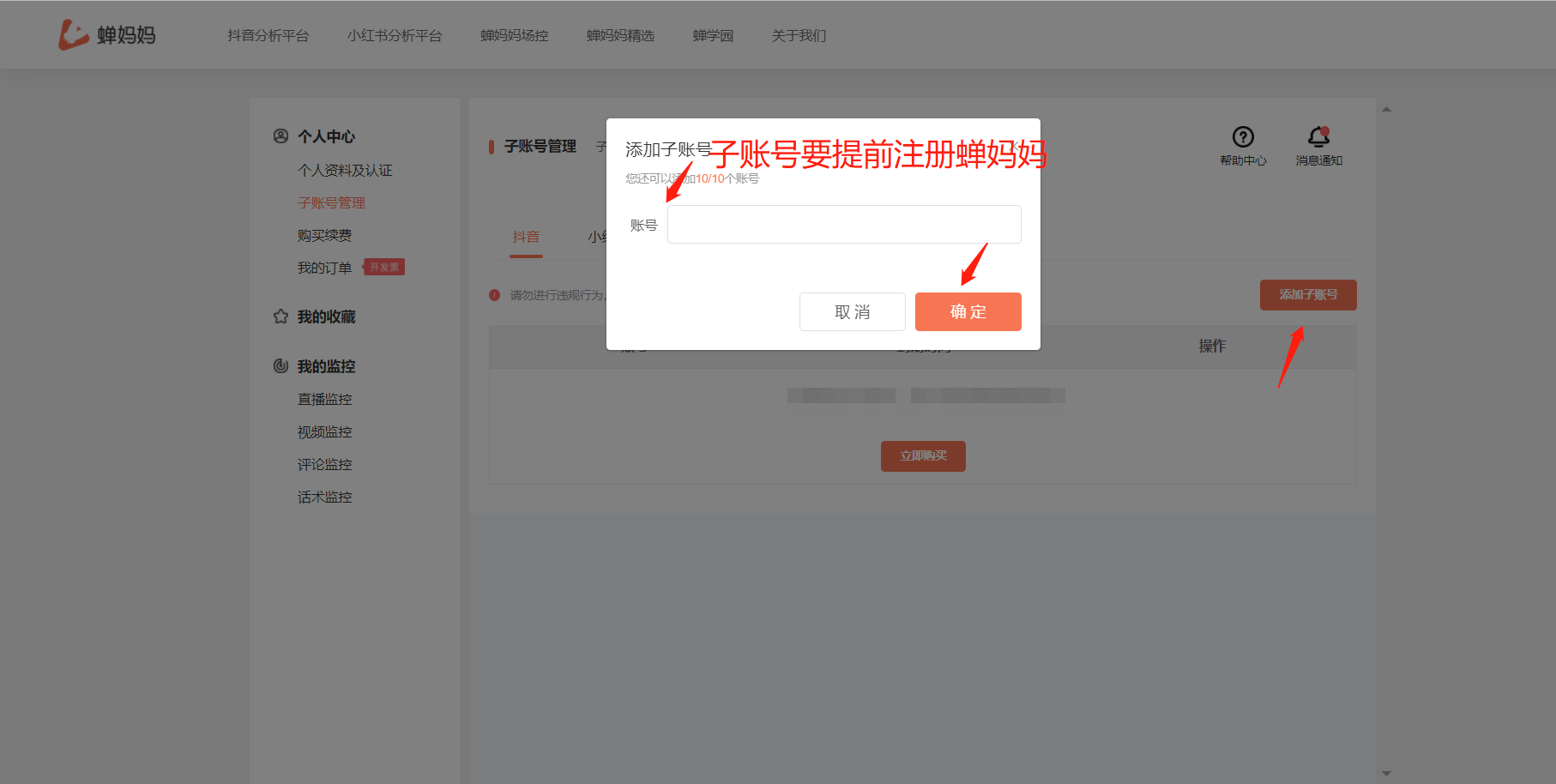Open 蝉妈妈场控 menu item
The image size is (1556, 784).
514,35
